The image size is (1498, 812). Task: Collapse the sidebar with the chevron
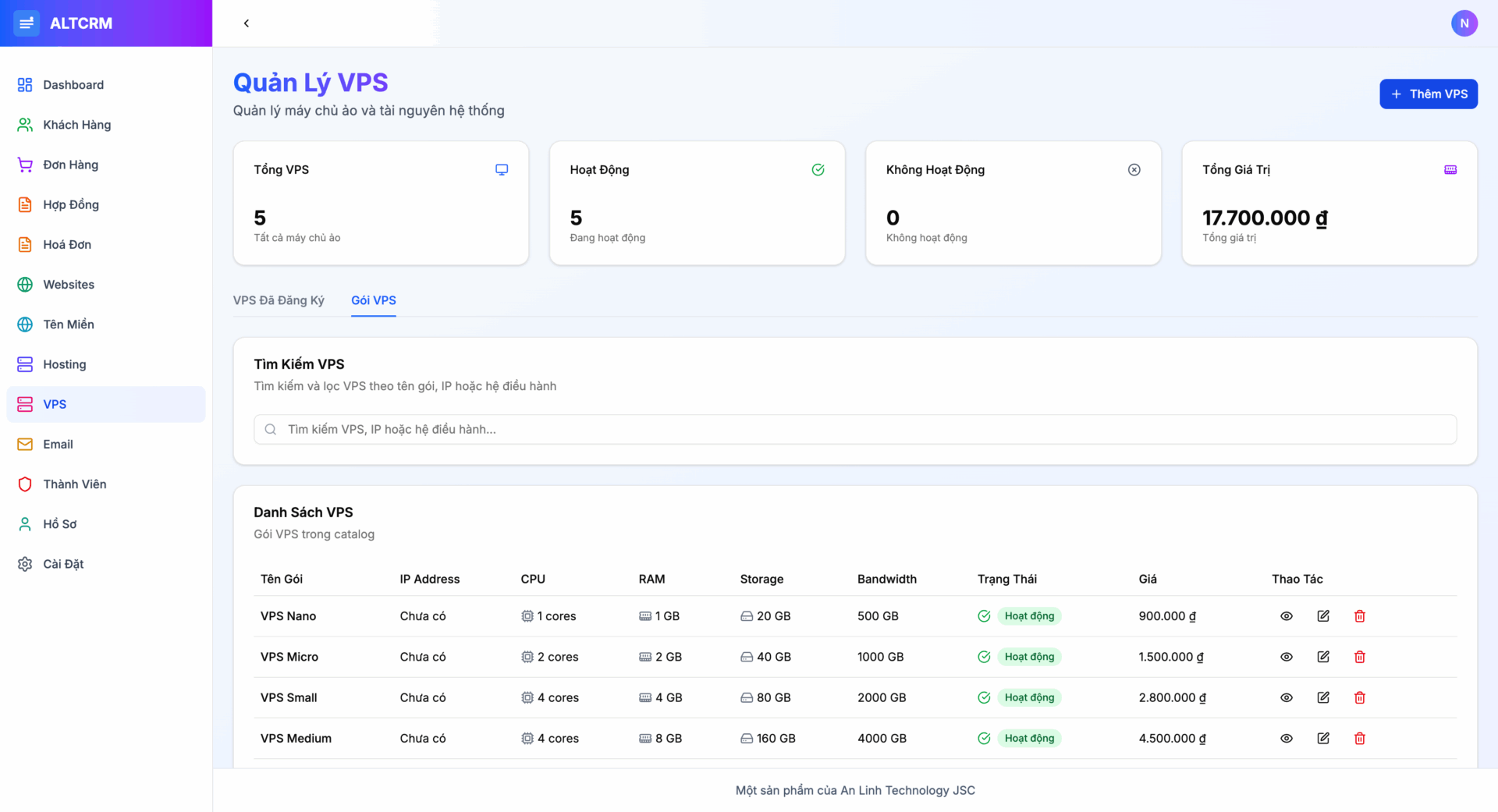click(247, 23)
